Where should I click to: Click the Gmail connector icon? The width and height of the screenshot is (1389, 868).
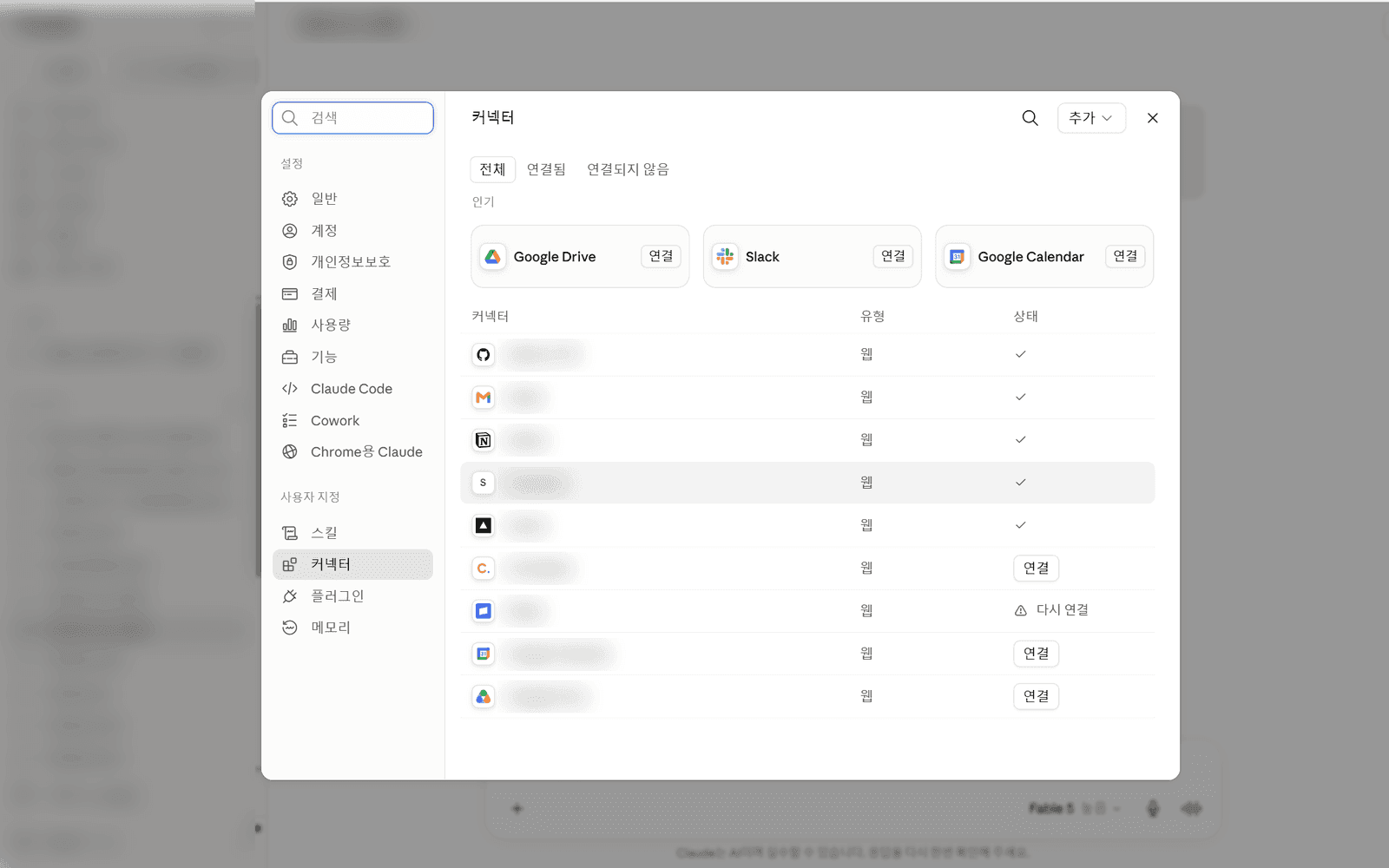[x=484, y=397]
